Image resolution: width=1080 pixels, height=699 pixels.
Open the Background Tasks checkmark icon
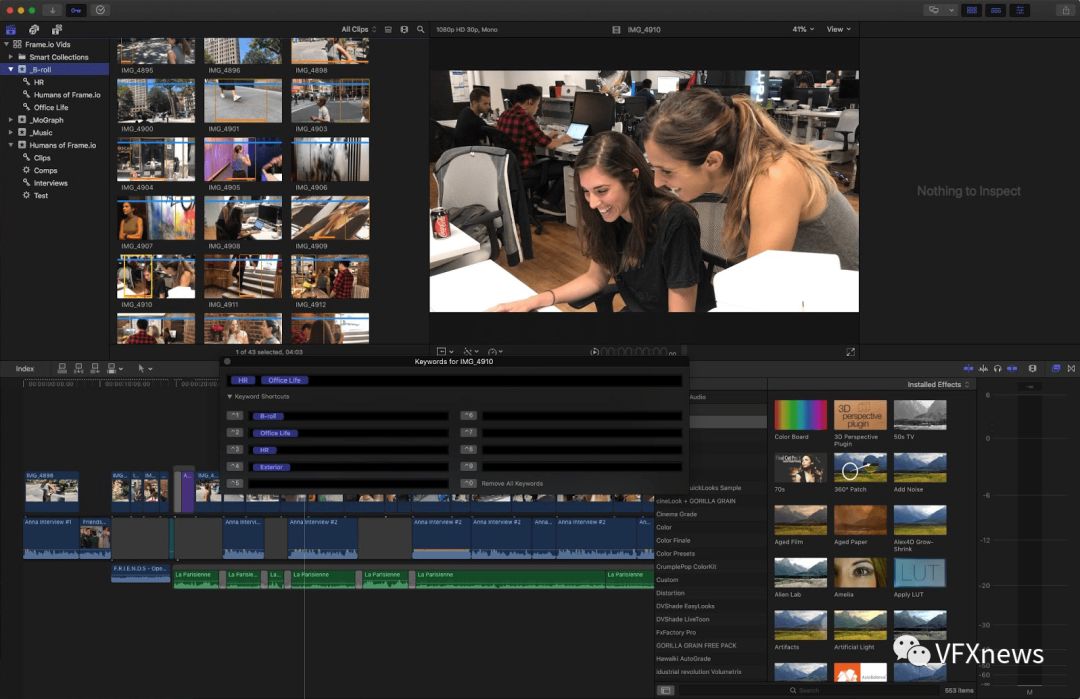click(x=101, y=10)
